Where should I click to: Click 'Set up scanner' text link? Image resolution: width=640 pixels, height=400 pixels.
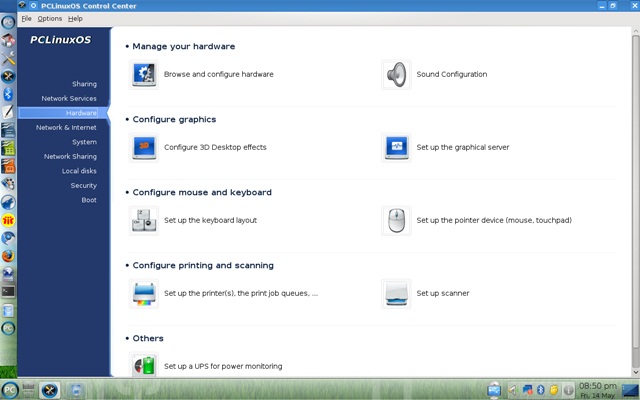point(443,293)
